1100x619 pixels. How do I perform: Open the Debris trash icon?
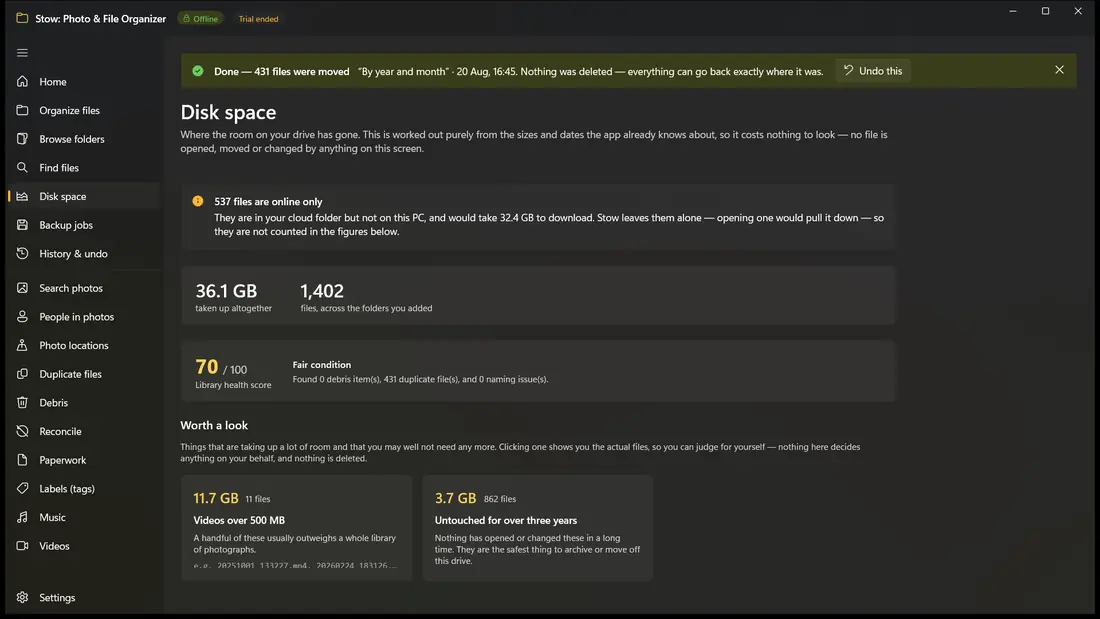pos(22,402)
